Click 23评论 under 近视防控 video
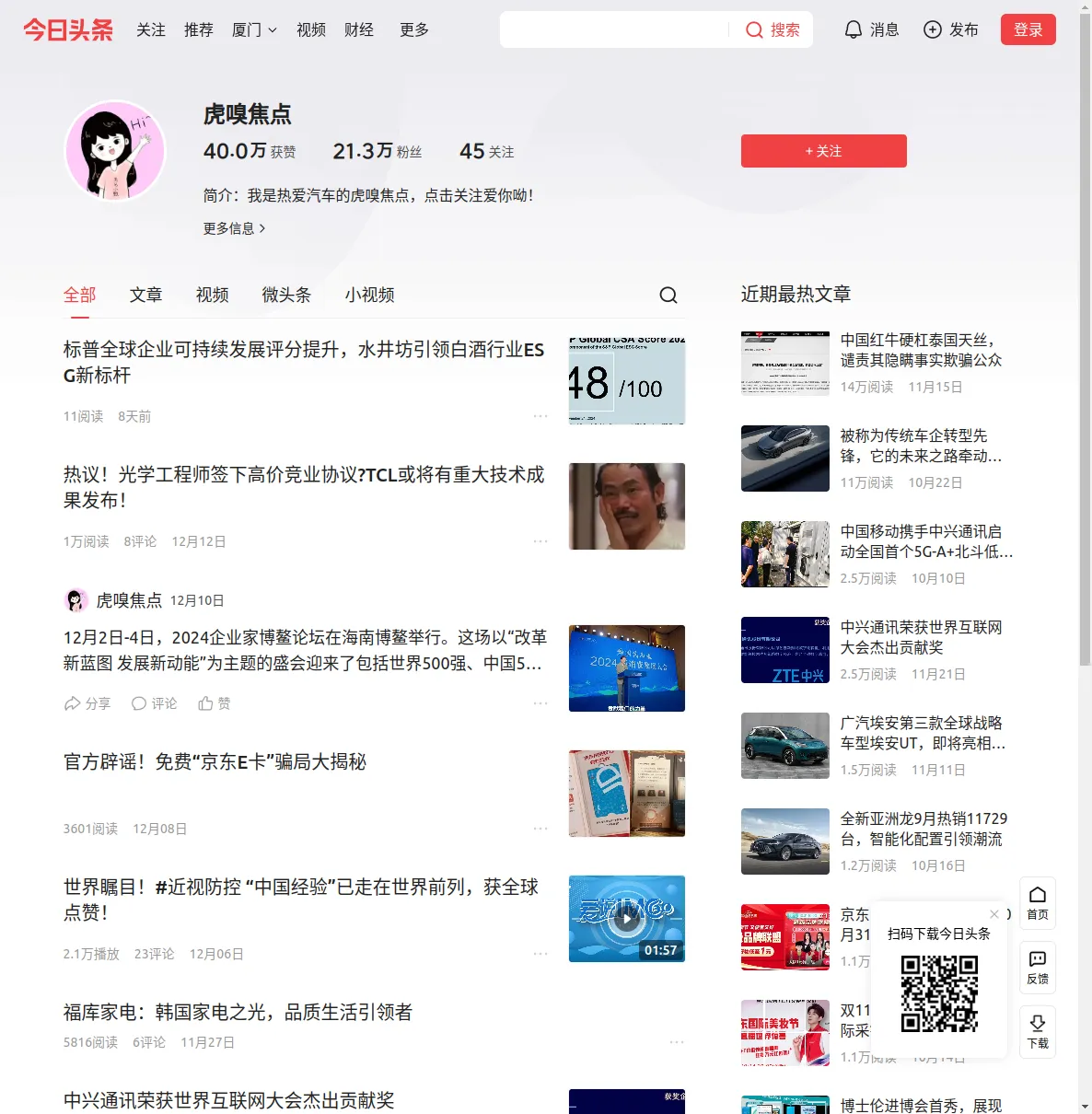 point(155,954)
